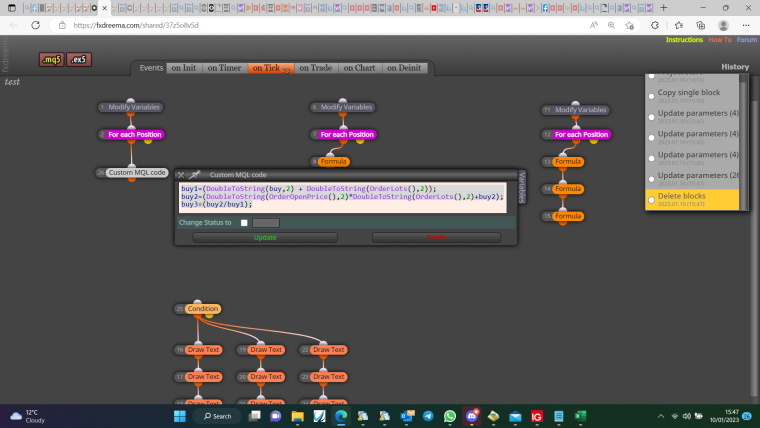The image size is (760, 428).
Task: Open the on Chart event tab
Action: pyautogui.click(x=359, y=68)
